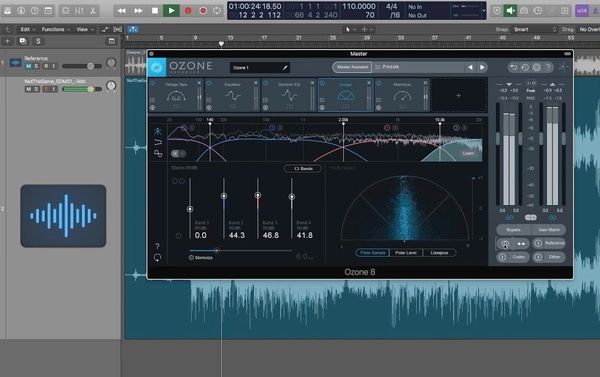Select the Equalizer module
600x377 pixels.
click(233, 95)
